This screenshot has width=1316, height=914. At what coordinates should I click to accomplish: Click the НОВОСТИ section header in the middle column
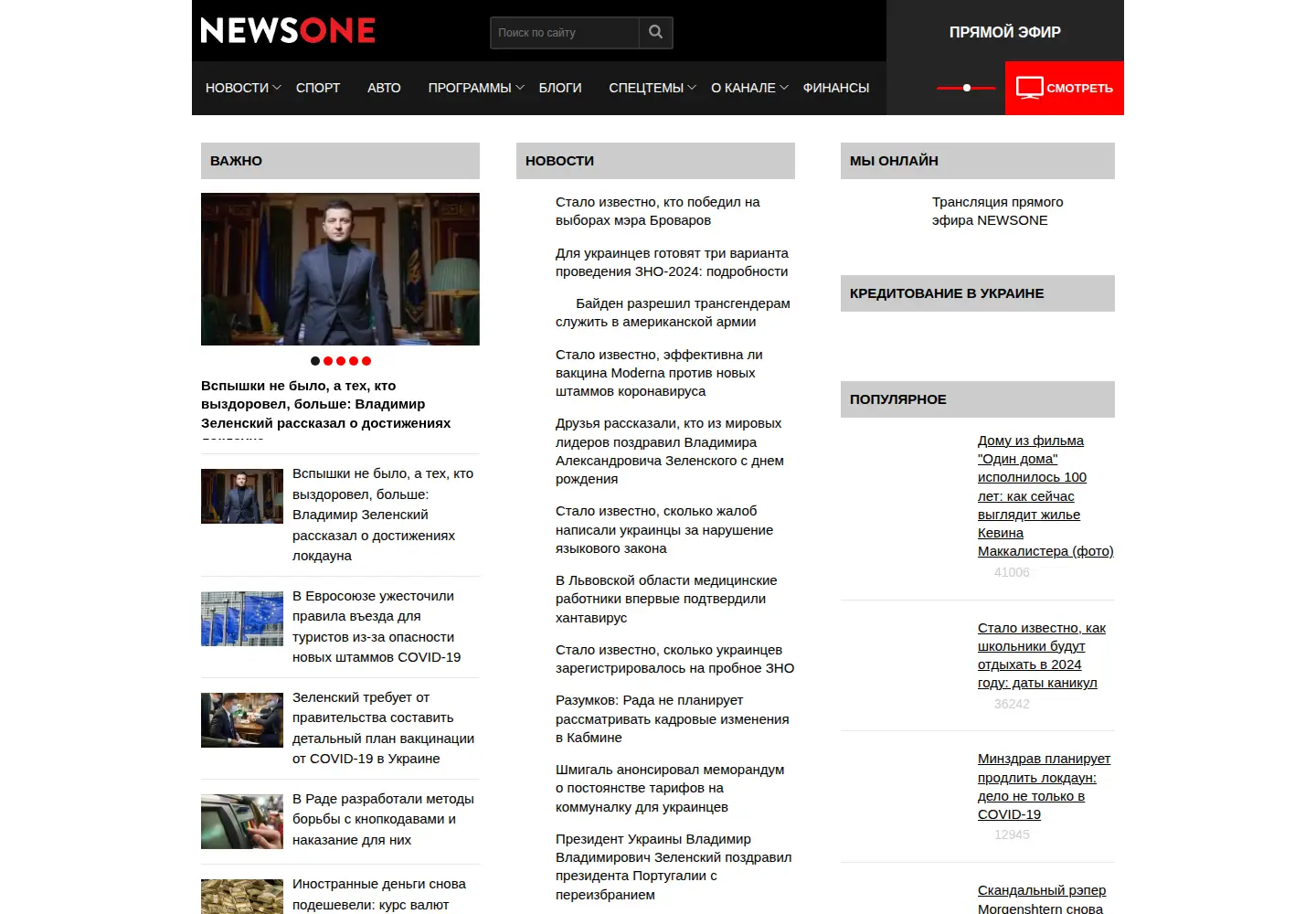[x=655, y=161]
